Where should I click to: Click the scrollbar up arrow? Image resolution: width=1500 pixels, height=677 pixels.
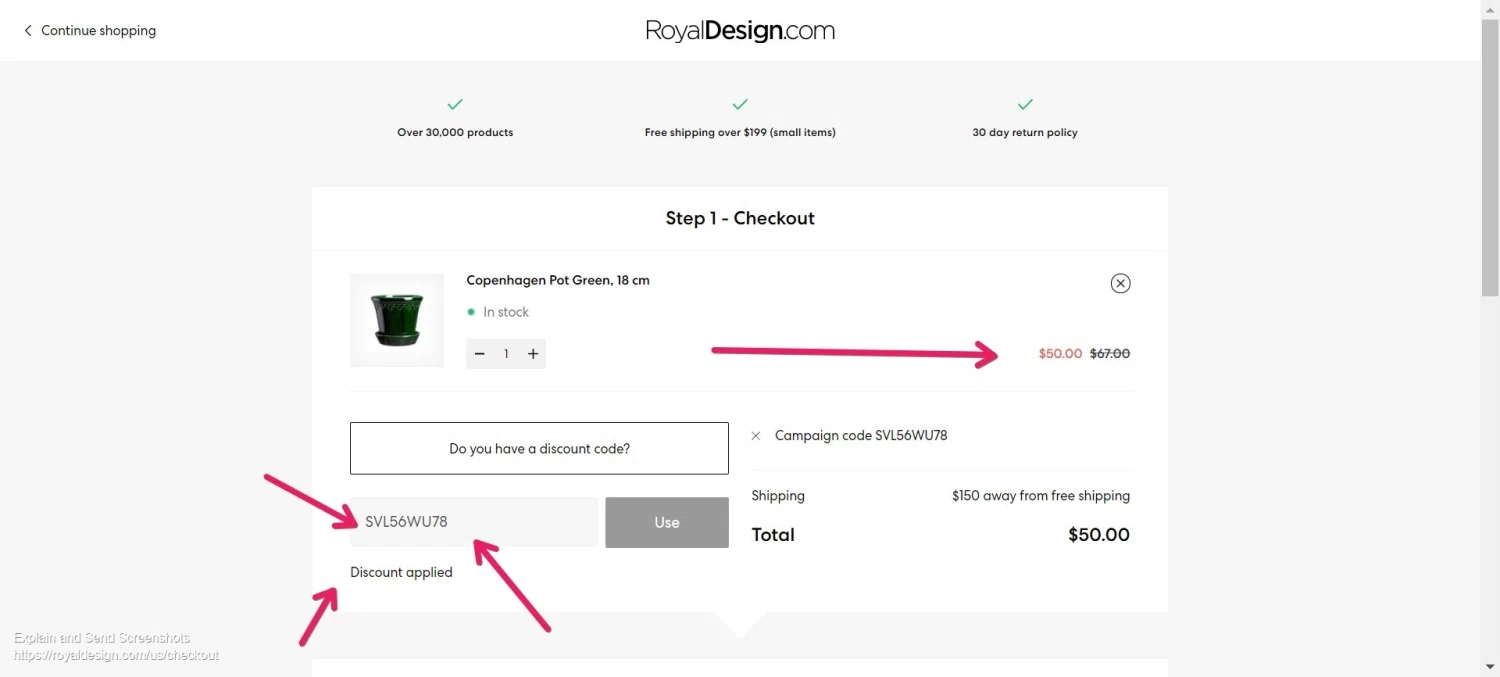(x=1490, y=9)
